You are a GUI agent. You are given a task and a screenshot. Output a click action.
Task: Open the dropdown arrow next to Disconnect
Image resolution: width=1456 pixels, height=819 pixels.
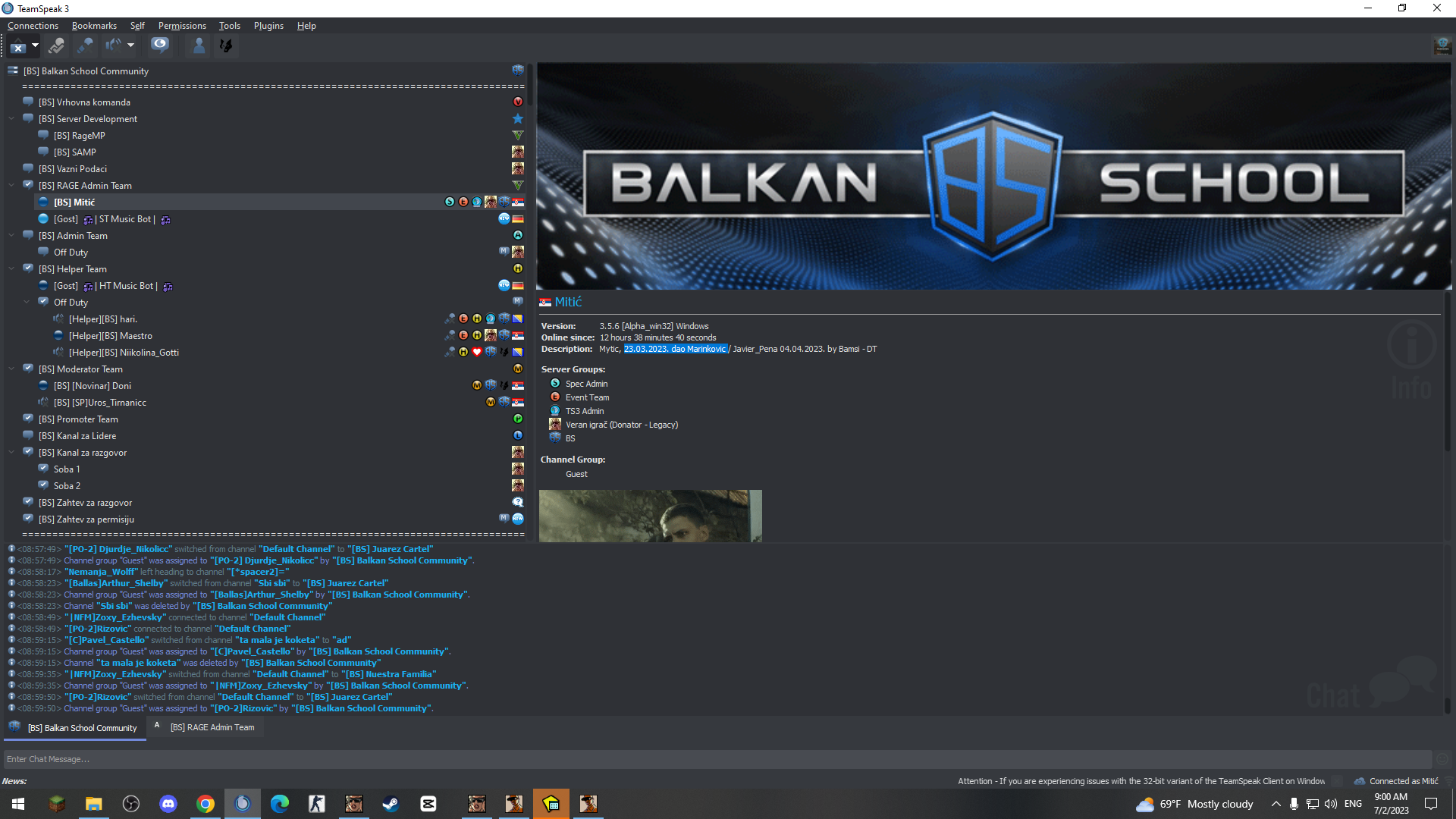[x=35, y=45]
